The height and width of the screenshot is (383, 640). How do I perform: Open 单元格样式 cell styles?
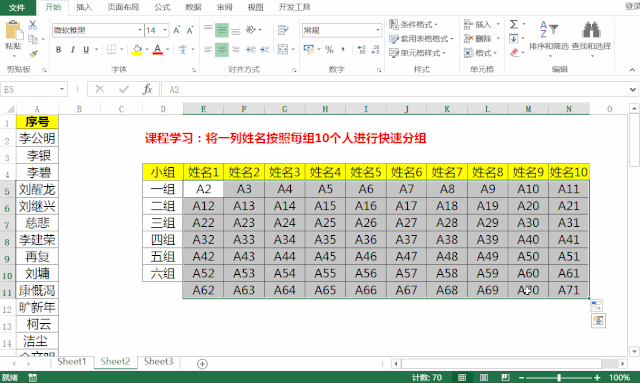coord(417,53)
